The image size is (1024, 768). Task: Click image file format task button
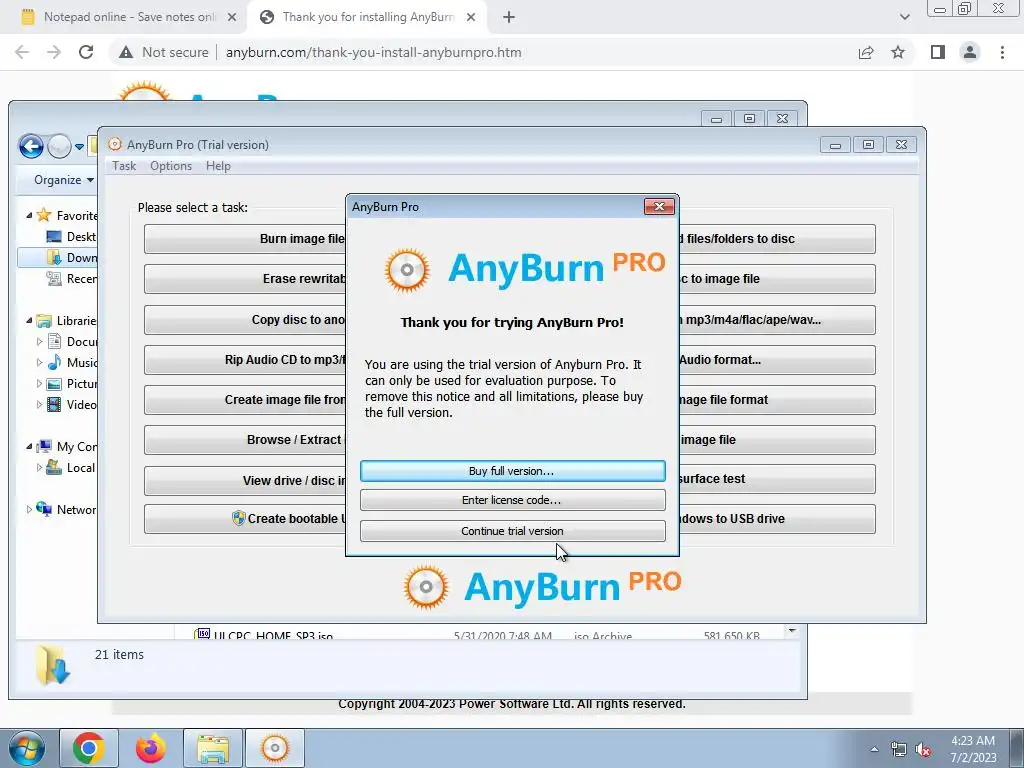777,400
